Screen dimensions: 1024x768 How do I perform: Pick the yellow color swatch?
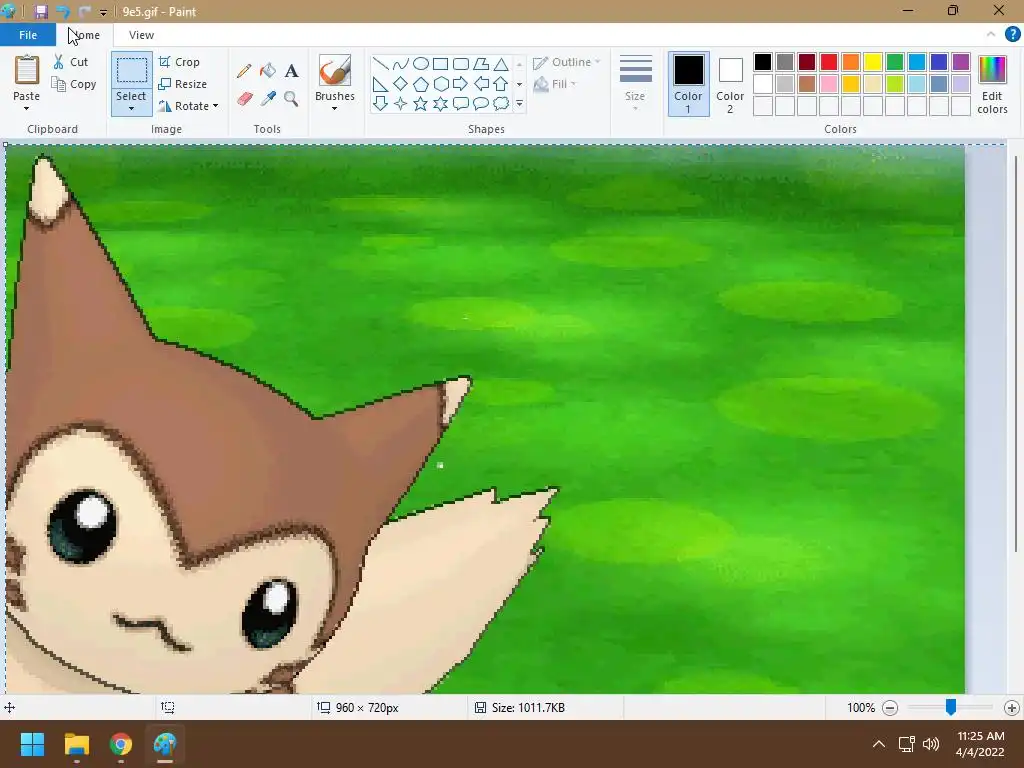[873, 62]
